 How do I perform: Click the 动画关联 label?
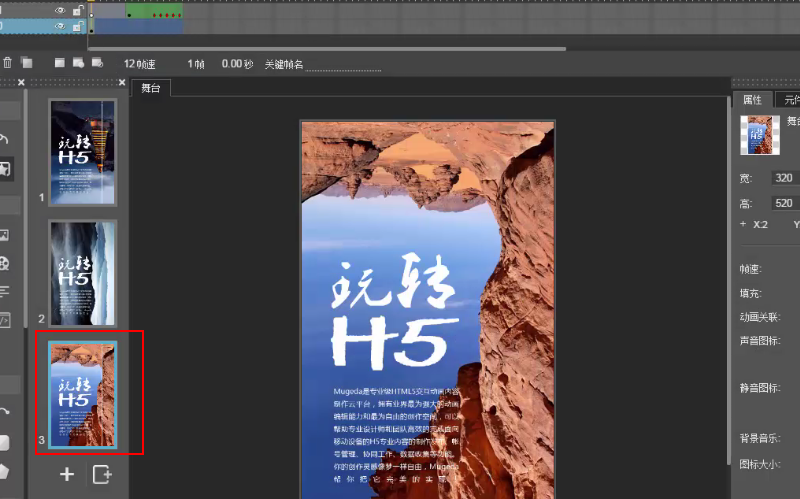click(x=760, y=317)
